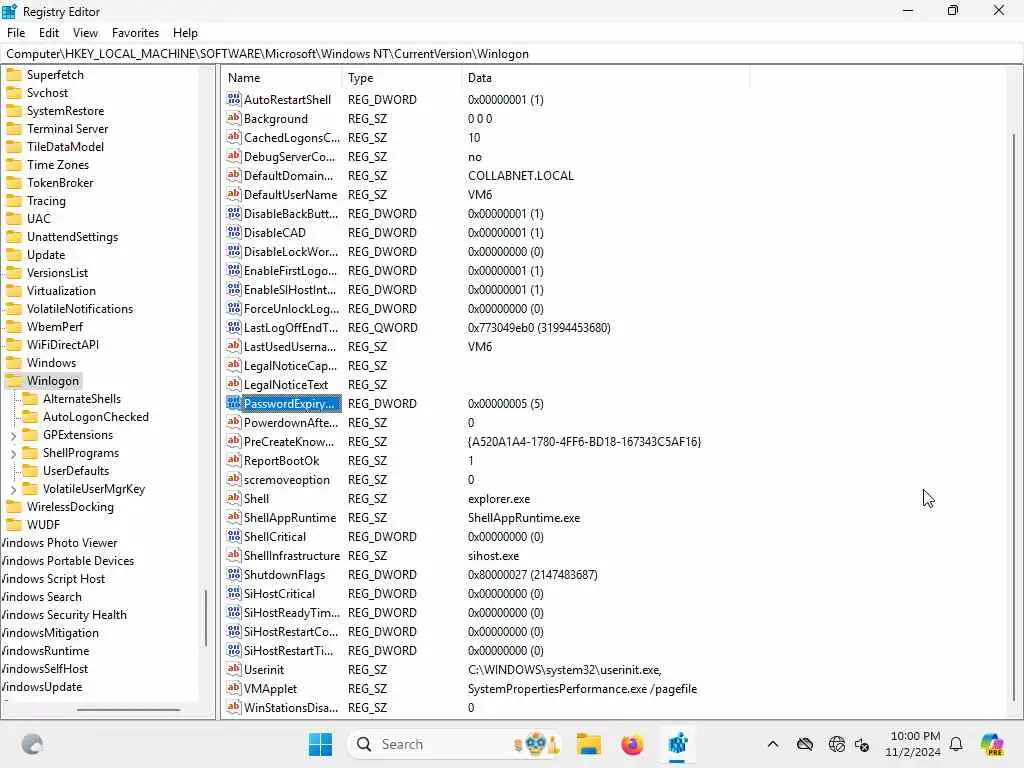Viewport: 1024px width, 768px height.
Task: Click the explorer.exe data cell
Action: [499, 499]
